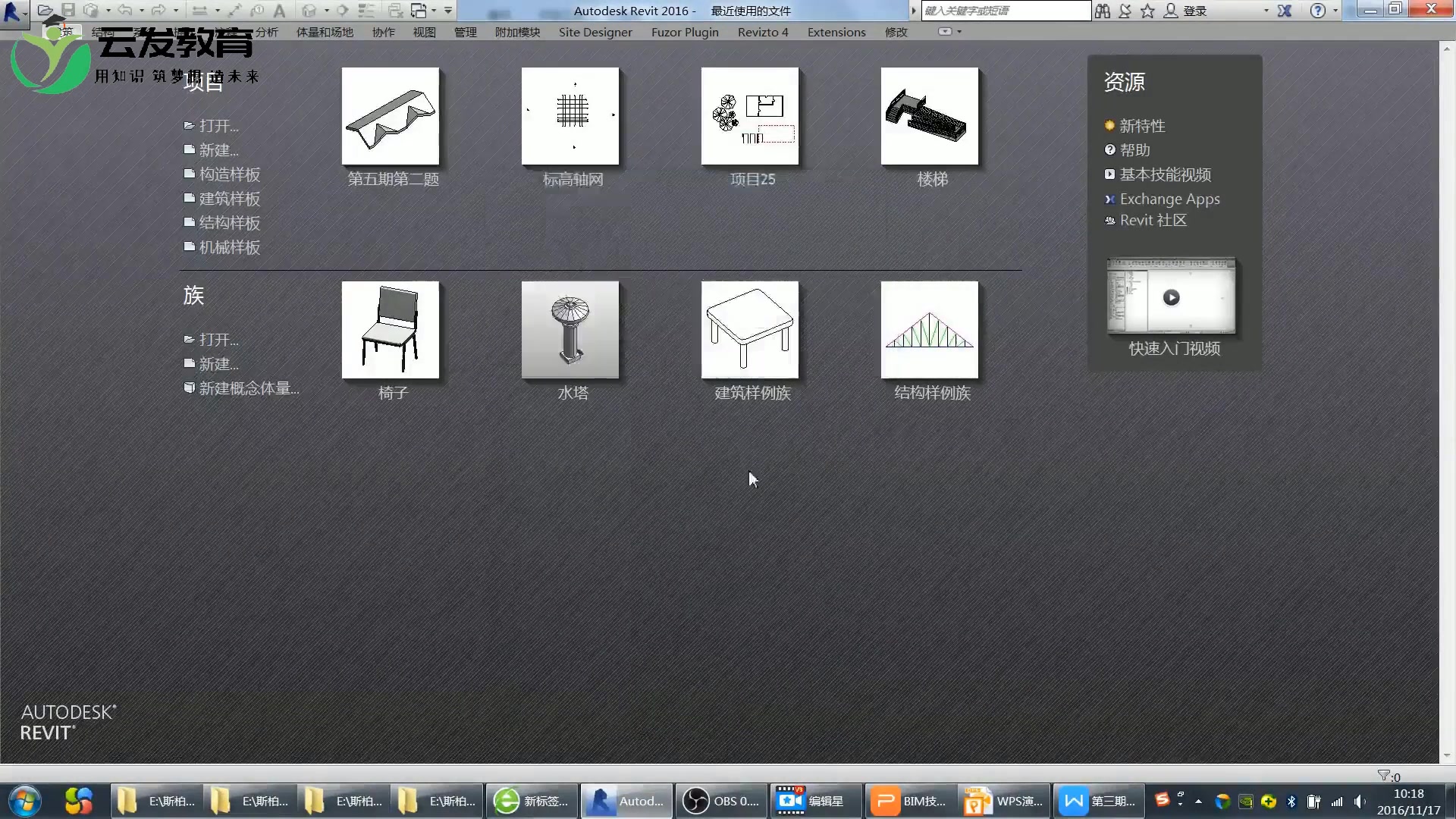
Task: Click the Help question mark icon
Action: pos(1318,11)
